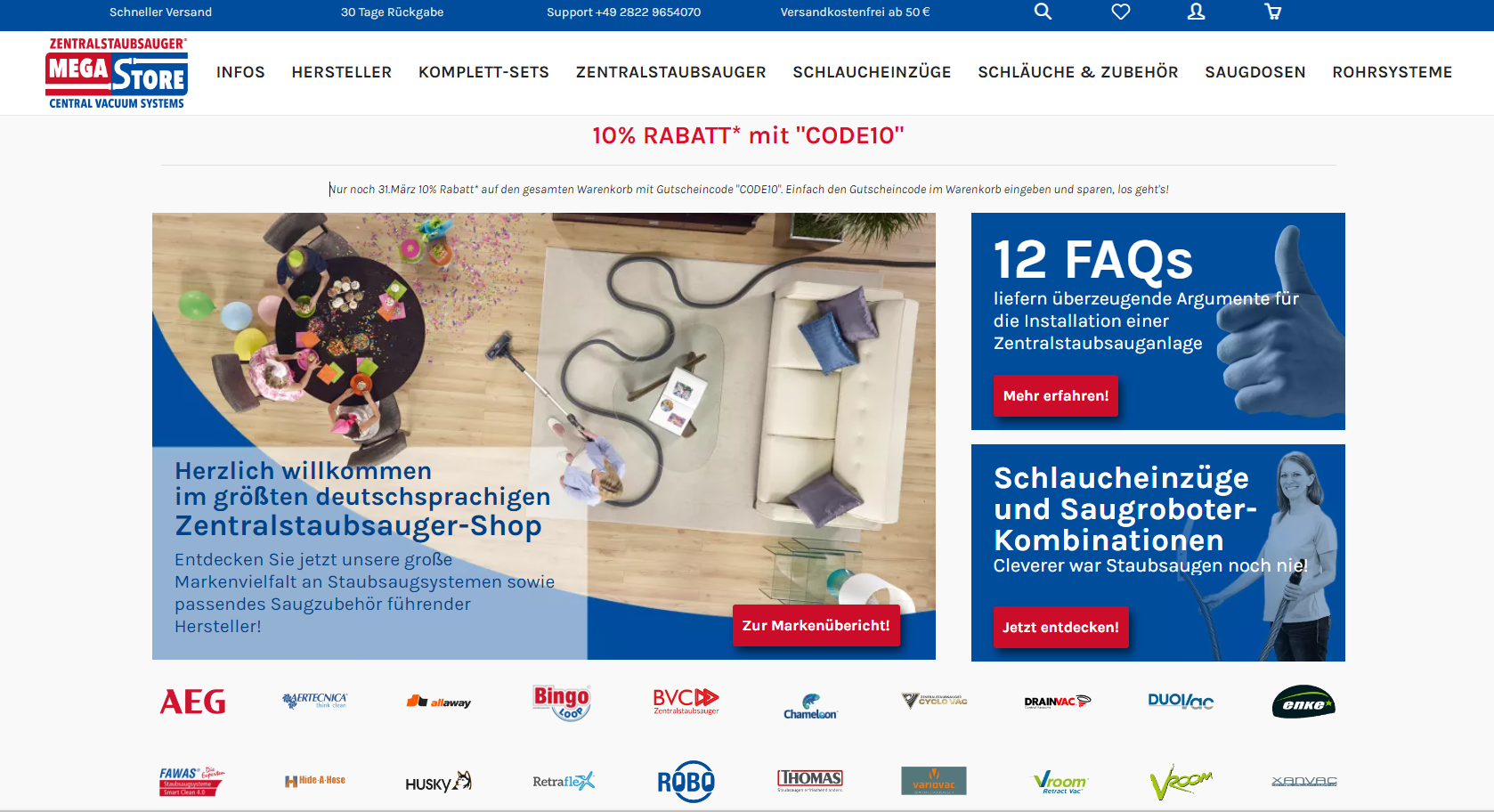Click the Zur Markenübericht! button
Viewport: 1494px width, 812px height.
[816, 625]
